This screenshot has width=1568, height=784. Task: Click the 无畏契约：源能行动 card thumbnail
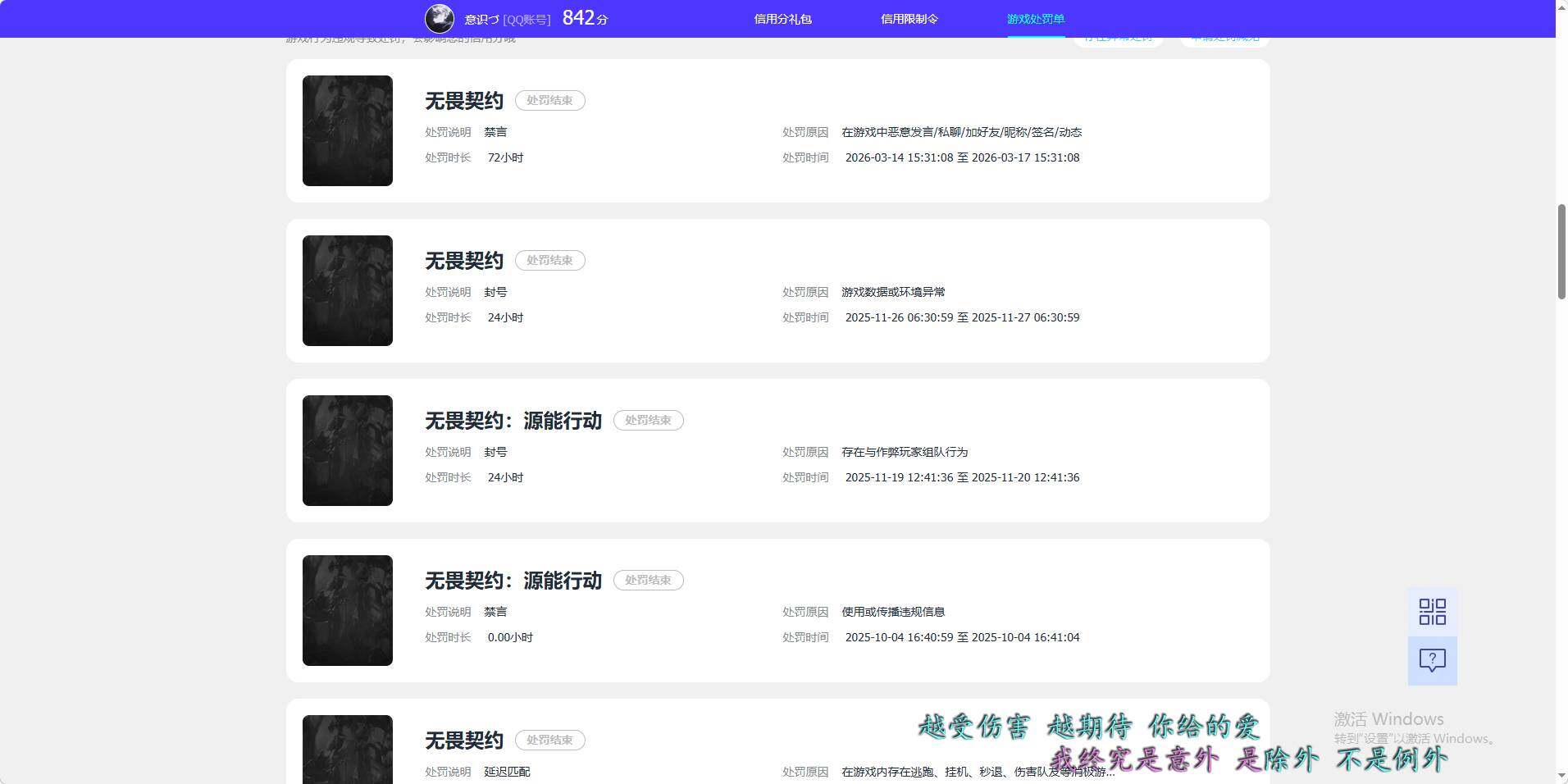pos(347,450)
